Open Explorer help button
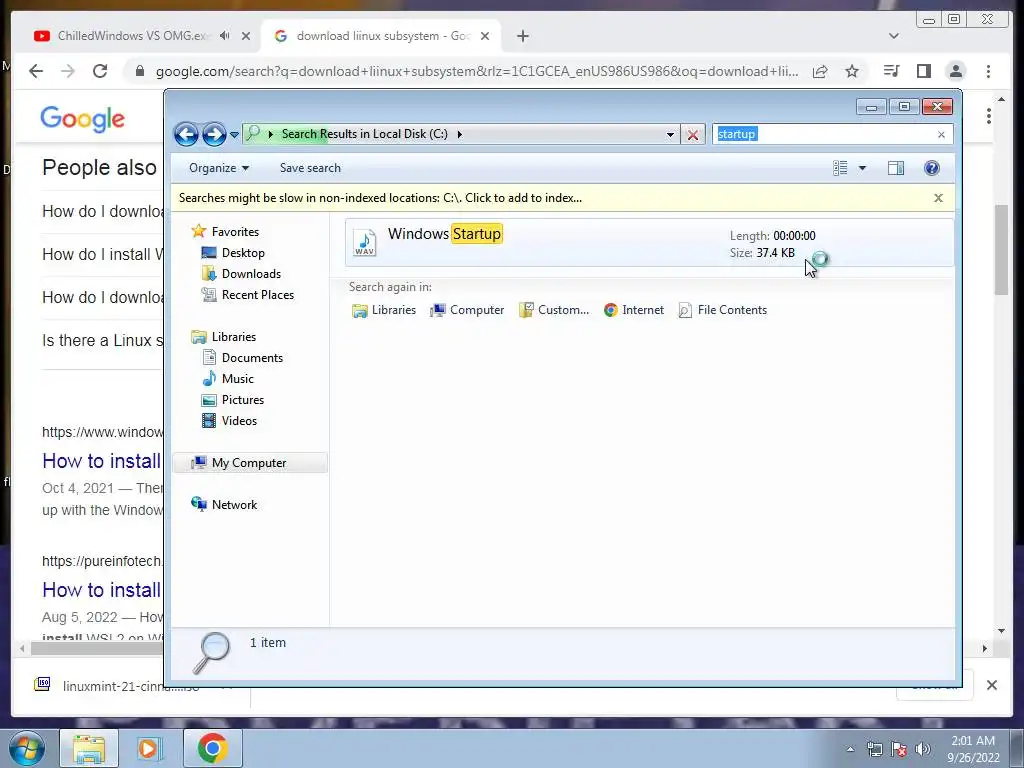 (932, 168)
